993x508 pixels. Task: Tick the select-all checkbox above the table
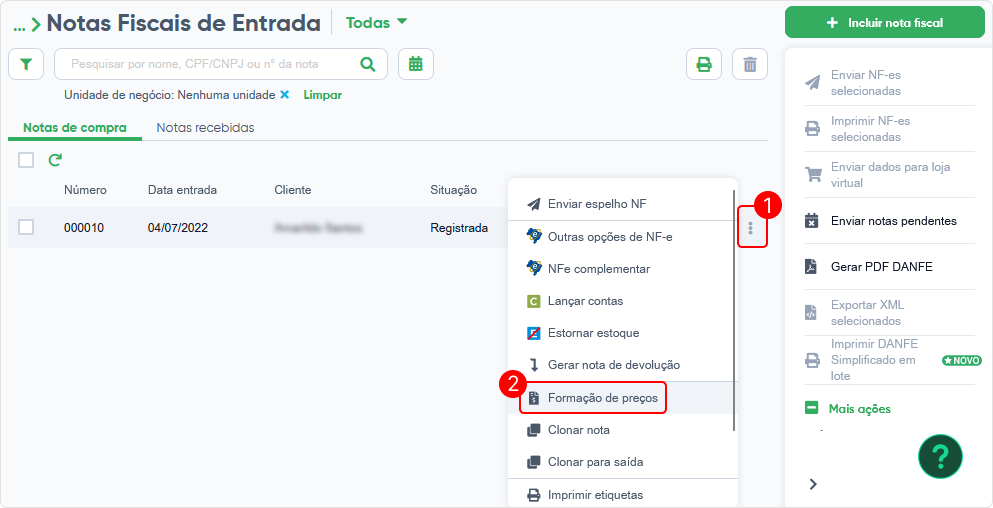click(26, 160)
